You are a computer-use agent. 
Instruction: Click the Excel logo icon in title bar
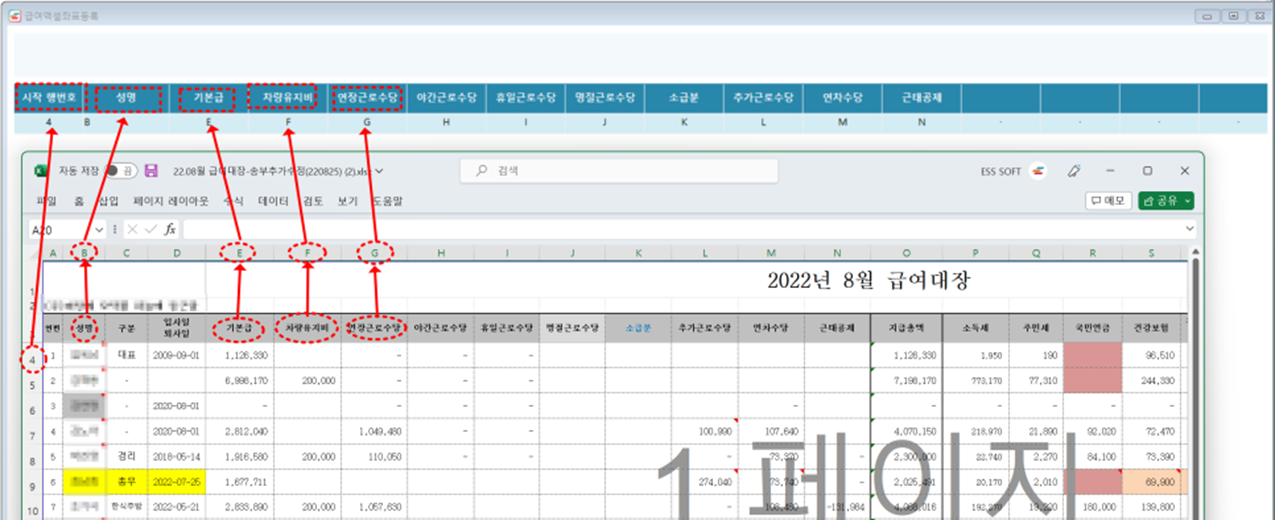[x=41, y=171]
